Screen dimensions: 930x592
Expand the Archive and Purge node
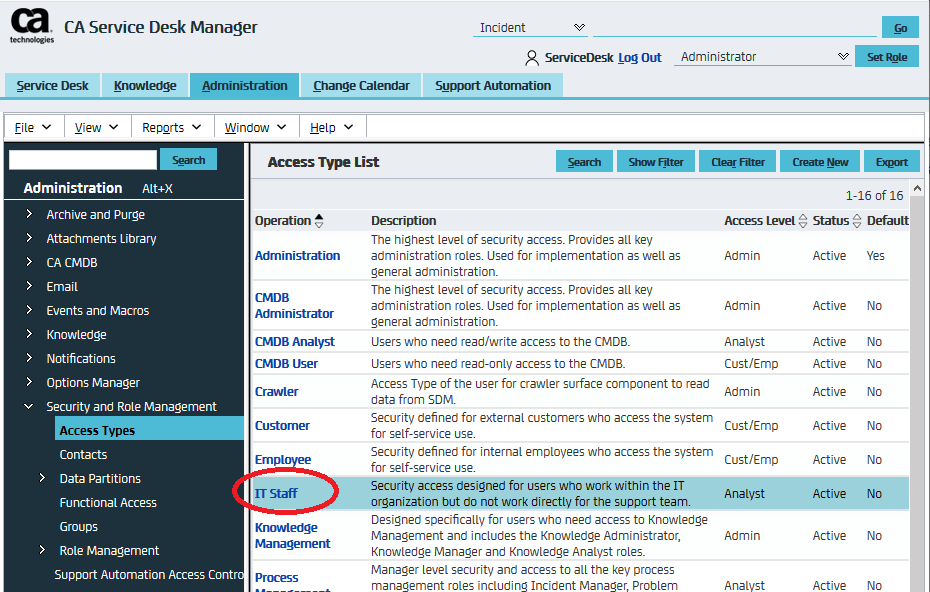pos(28,215)
